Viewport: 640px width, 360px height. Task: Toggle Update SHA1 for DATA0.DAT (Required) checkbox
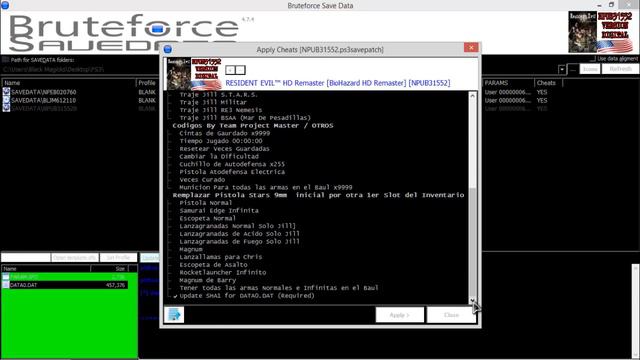tap(175, 296)
